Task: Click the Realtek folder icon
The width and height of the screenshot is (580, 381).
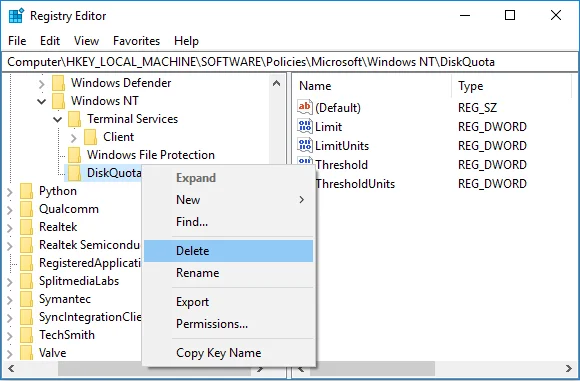Action: tap(27, 227)
